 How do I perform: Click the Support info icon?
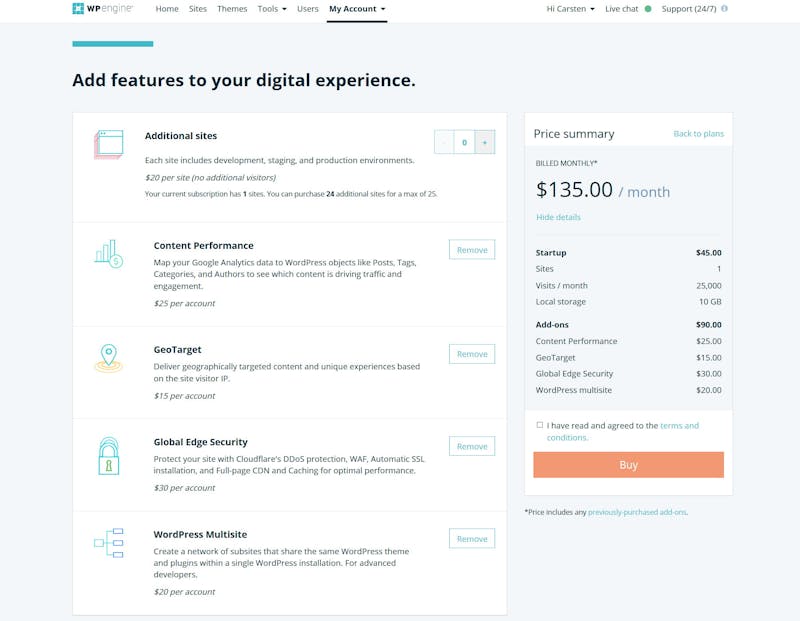tap(724, 9)
